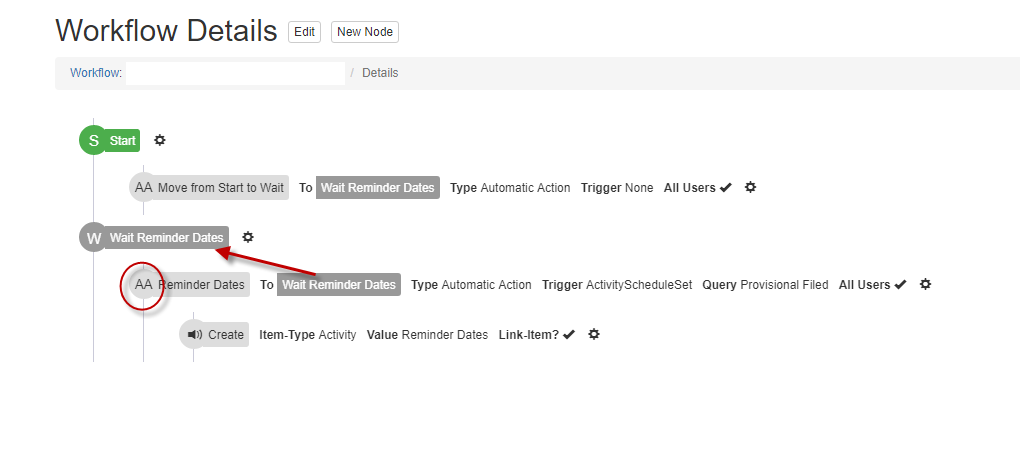Open gear settings beside Wait Reminder Dates node

tap(248, 237)
